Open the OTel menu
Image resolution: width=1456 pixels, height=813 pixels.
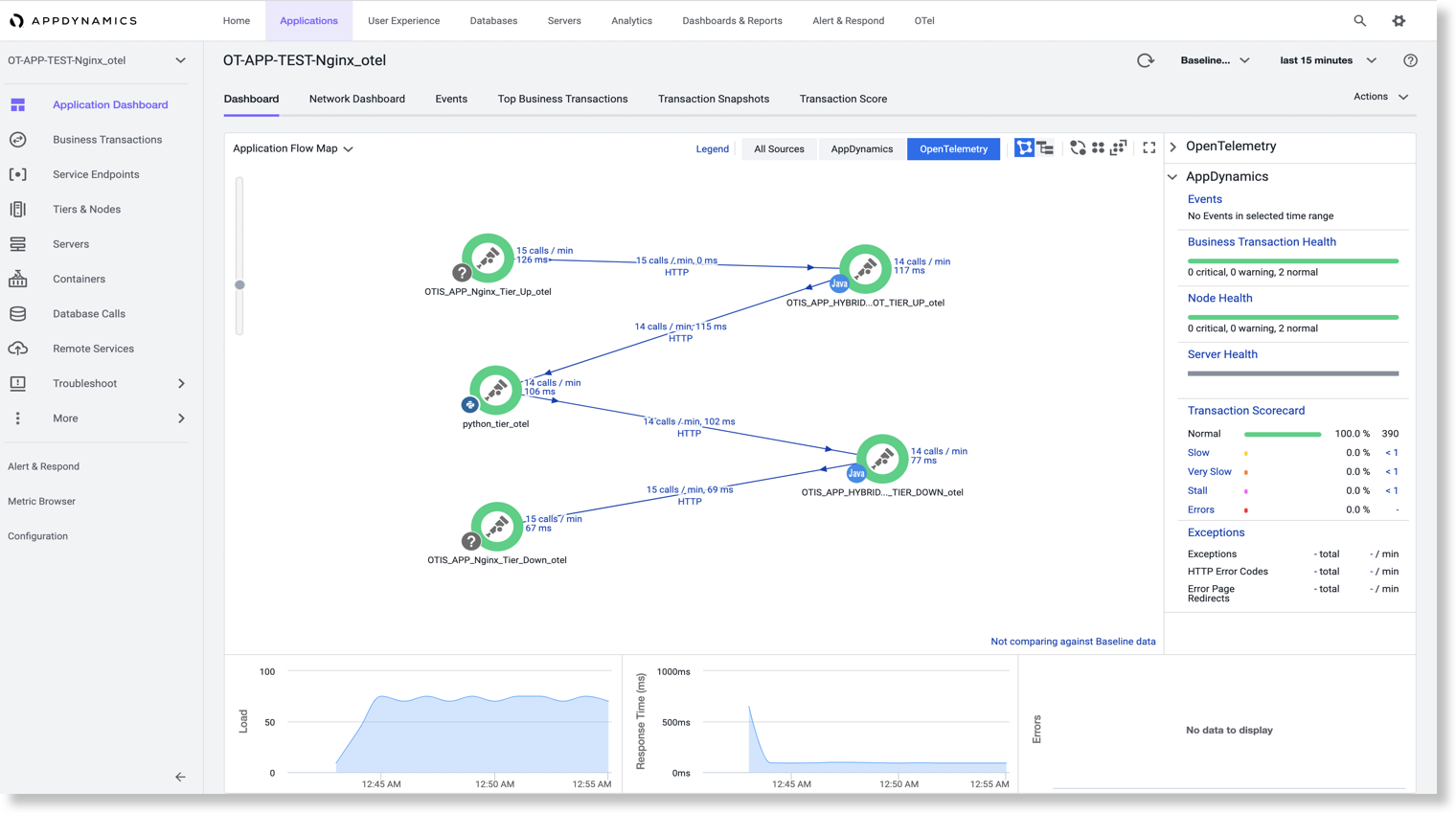click(924, 20)
